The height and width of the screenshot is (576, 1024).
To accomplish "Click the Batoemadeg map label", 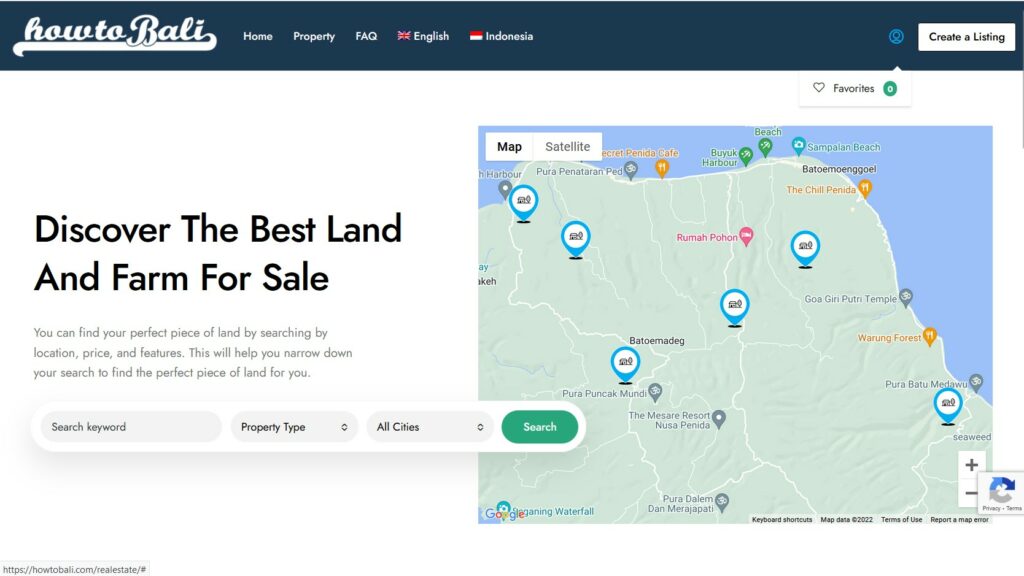I will (656, 341).
